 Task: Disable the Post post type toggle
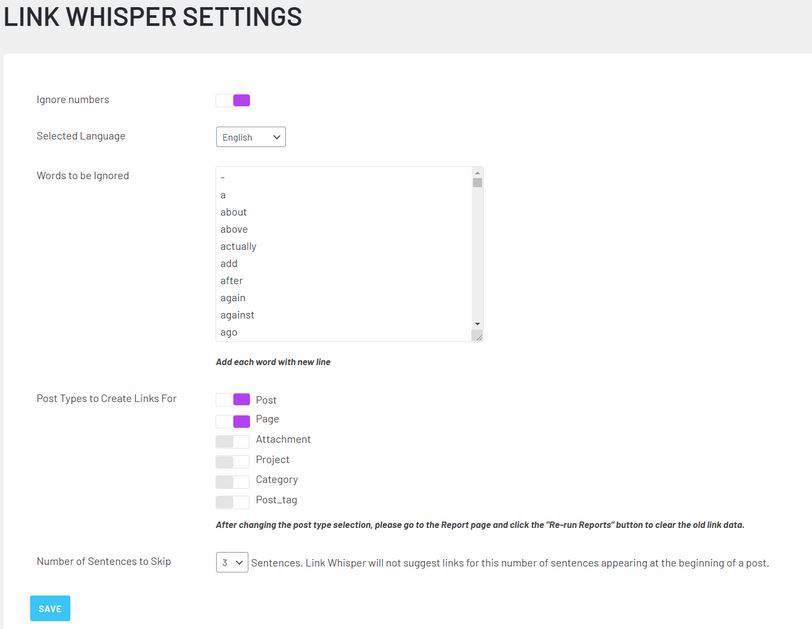pos(233,399)
